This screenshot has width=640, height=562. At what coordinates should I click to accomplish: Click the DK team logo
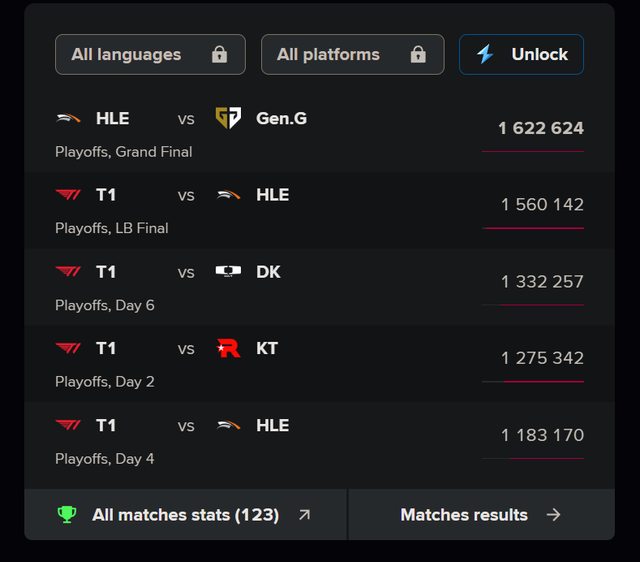tap(228, 272)
